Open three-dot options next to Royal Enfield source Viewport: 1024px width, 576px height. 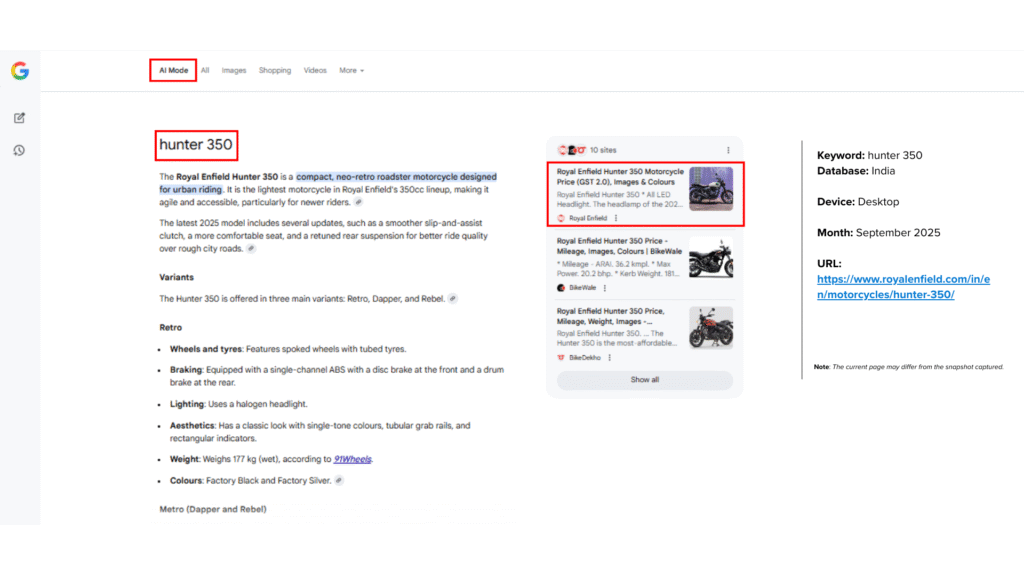(x=616, y=218)
